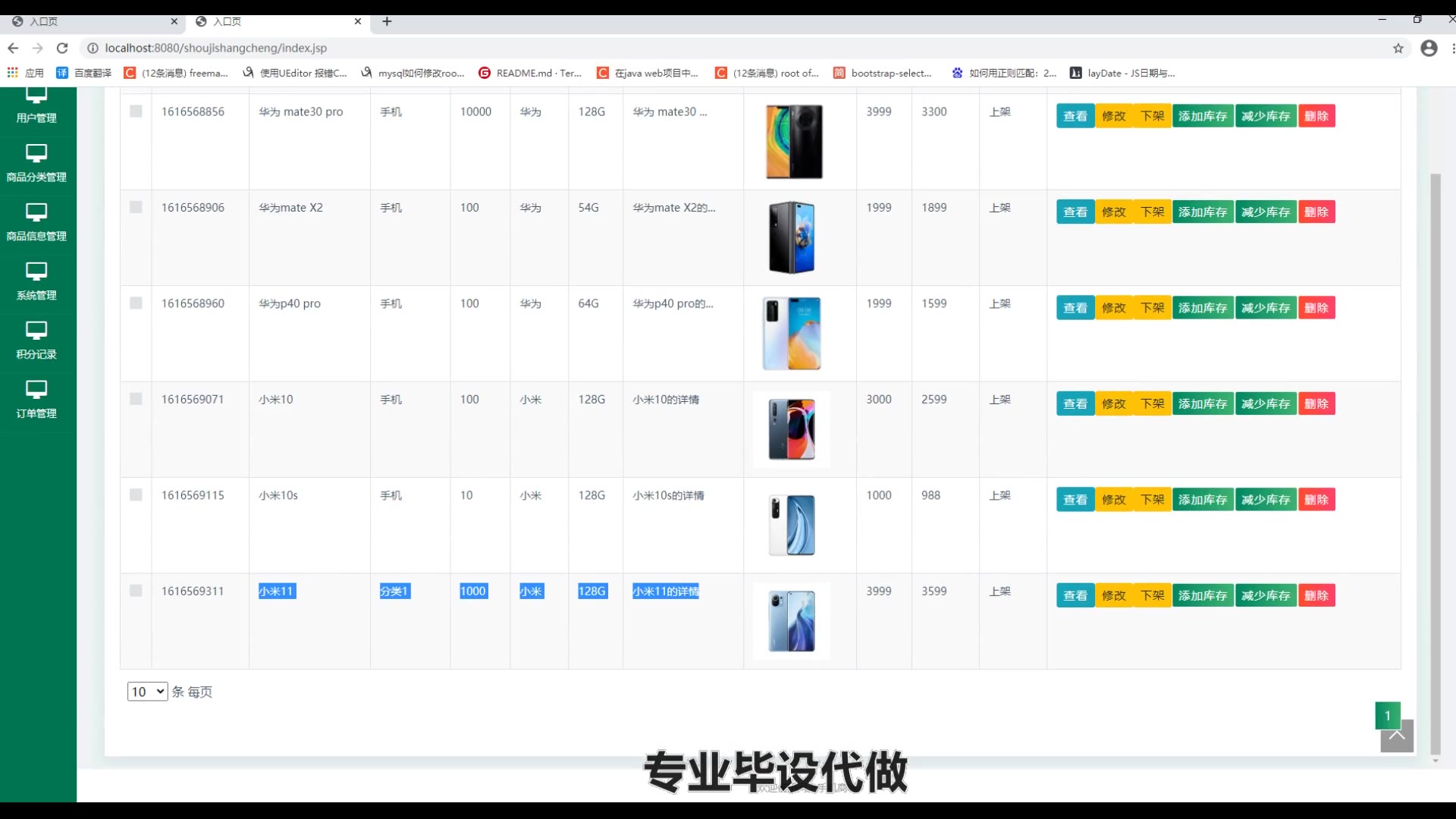The image size is (1456, 819).
Task: Click the 小米11的详情 cell text
Action: (666, 591)
